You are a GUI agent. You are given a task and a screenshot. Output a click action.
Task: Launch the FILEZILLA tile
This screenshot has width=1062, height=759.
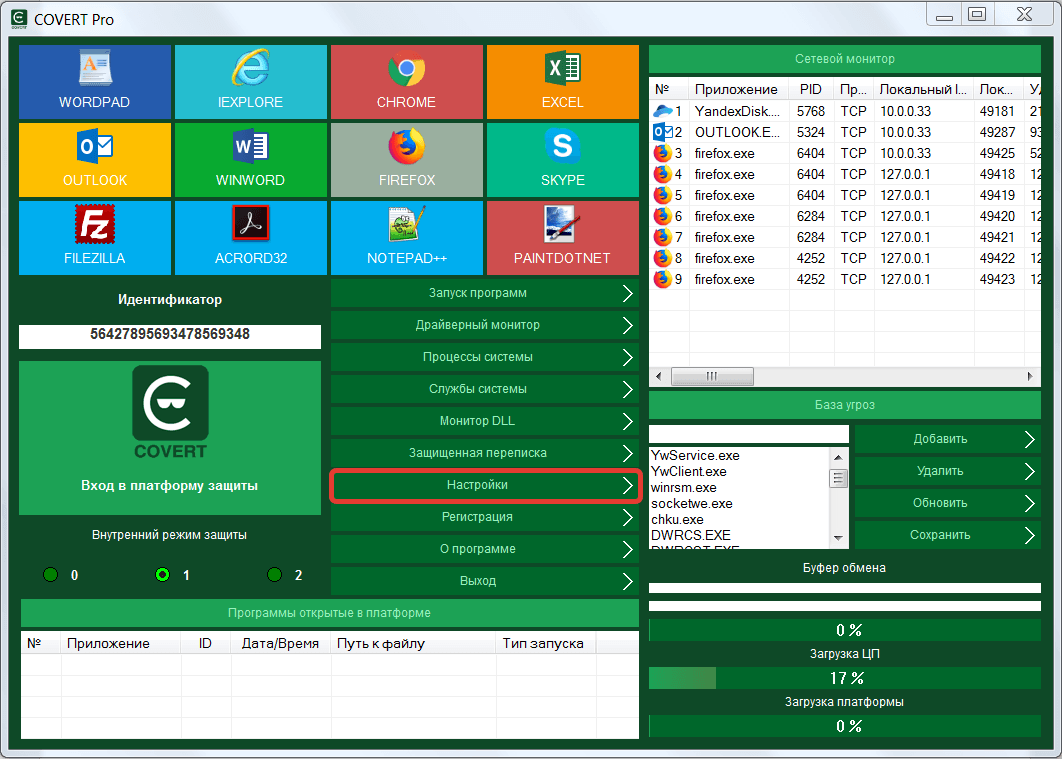click(x=95, y=238)
